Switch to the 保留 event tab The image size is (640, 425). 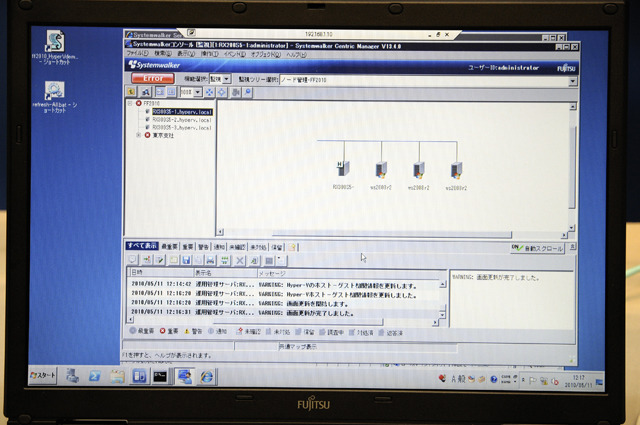(x=277, y=247)
